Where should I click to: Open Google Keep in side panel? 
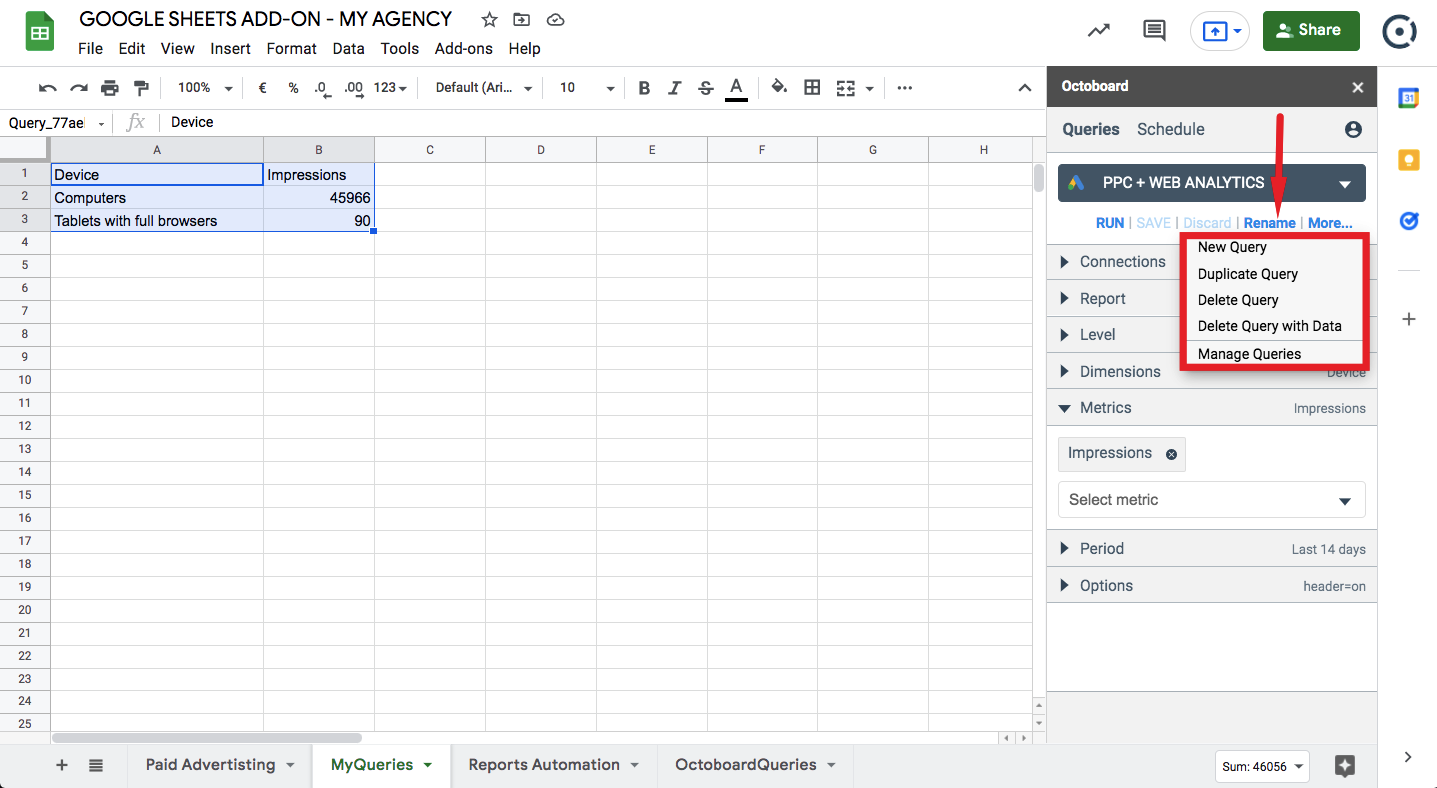[x=1408, y=160]
